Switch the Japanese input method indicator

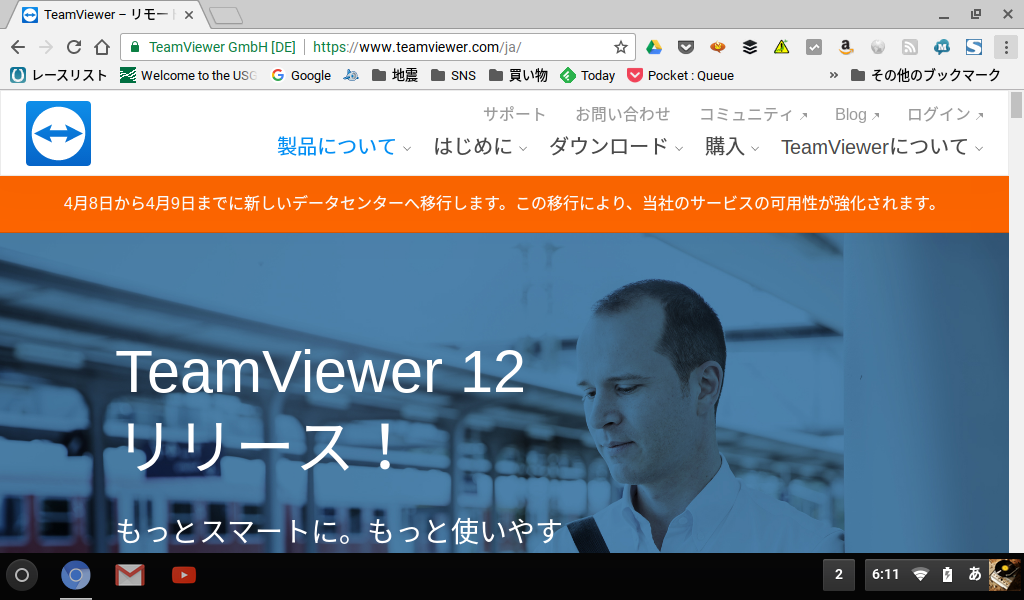(x=974, y=574)
